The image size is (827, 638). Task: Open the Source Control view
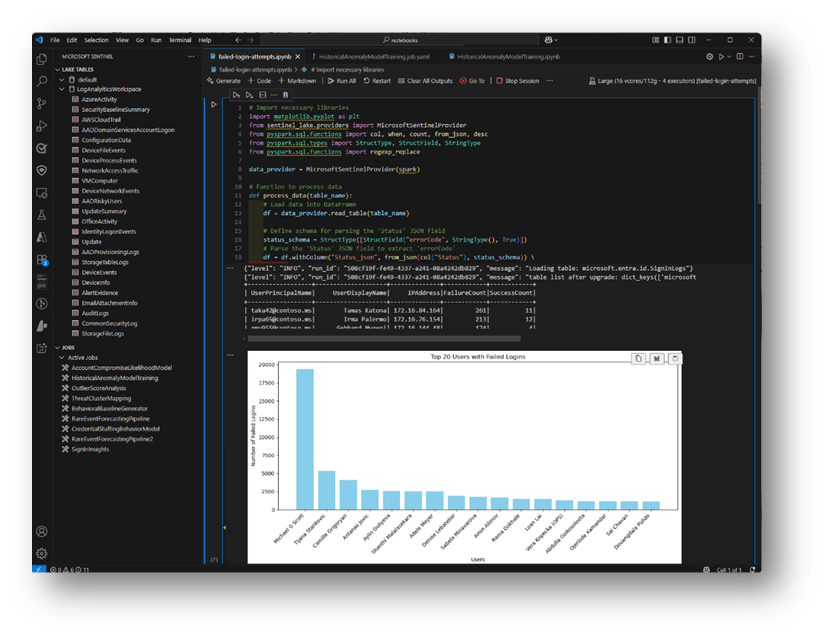tap(42, 104)
